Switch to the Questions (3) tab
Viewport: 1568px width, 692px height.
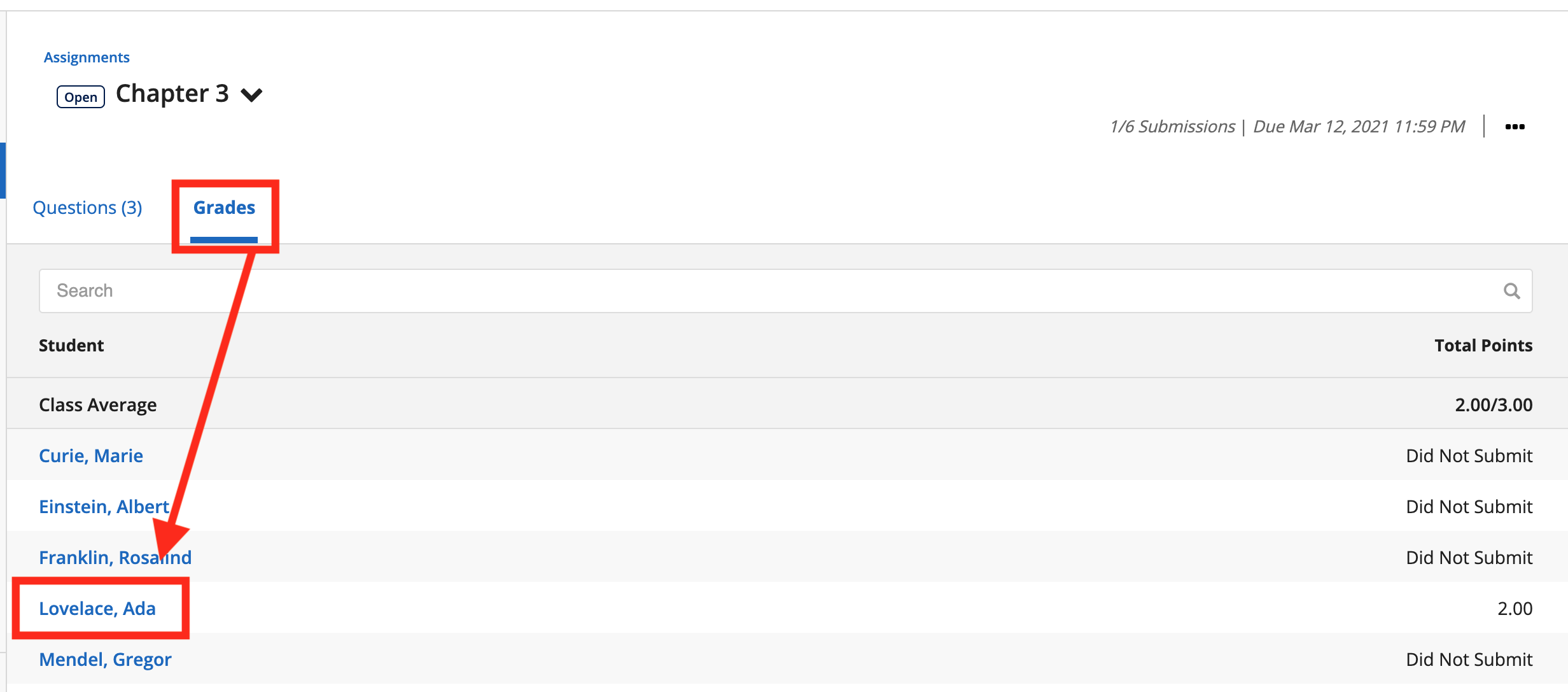(x=87, y=208)
